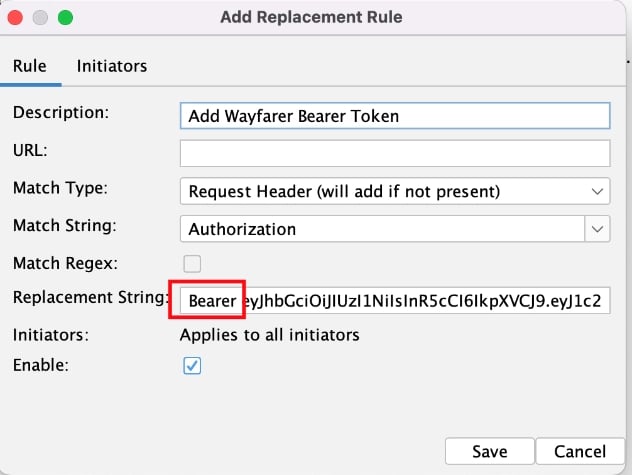
Task: Click the red close window button
Action: click(15, 18)
